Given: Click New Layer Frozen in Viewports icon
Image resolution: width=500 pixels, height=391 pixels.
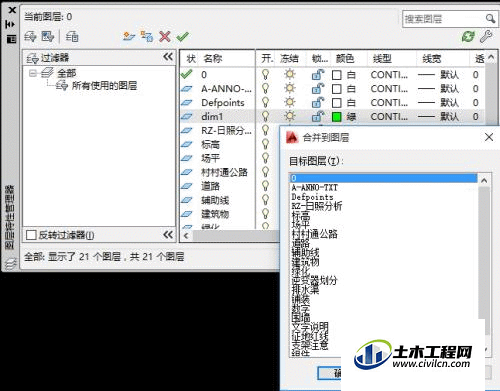Looking at the screenshot, I should [x=147, y=36].
